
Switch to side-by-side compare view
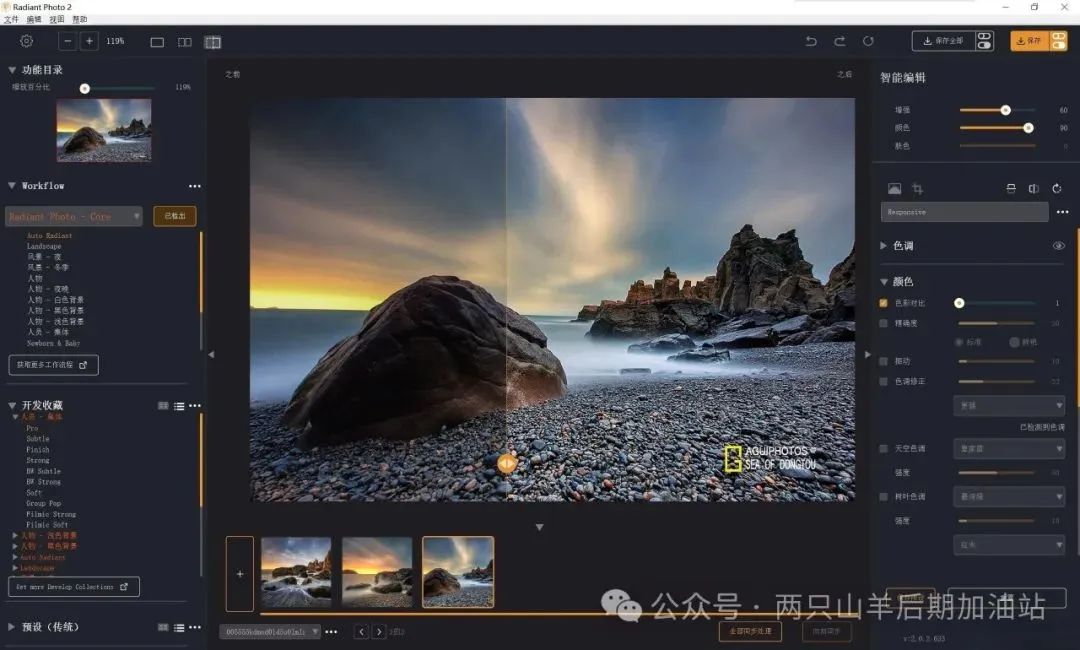tap(185, 42)
